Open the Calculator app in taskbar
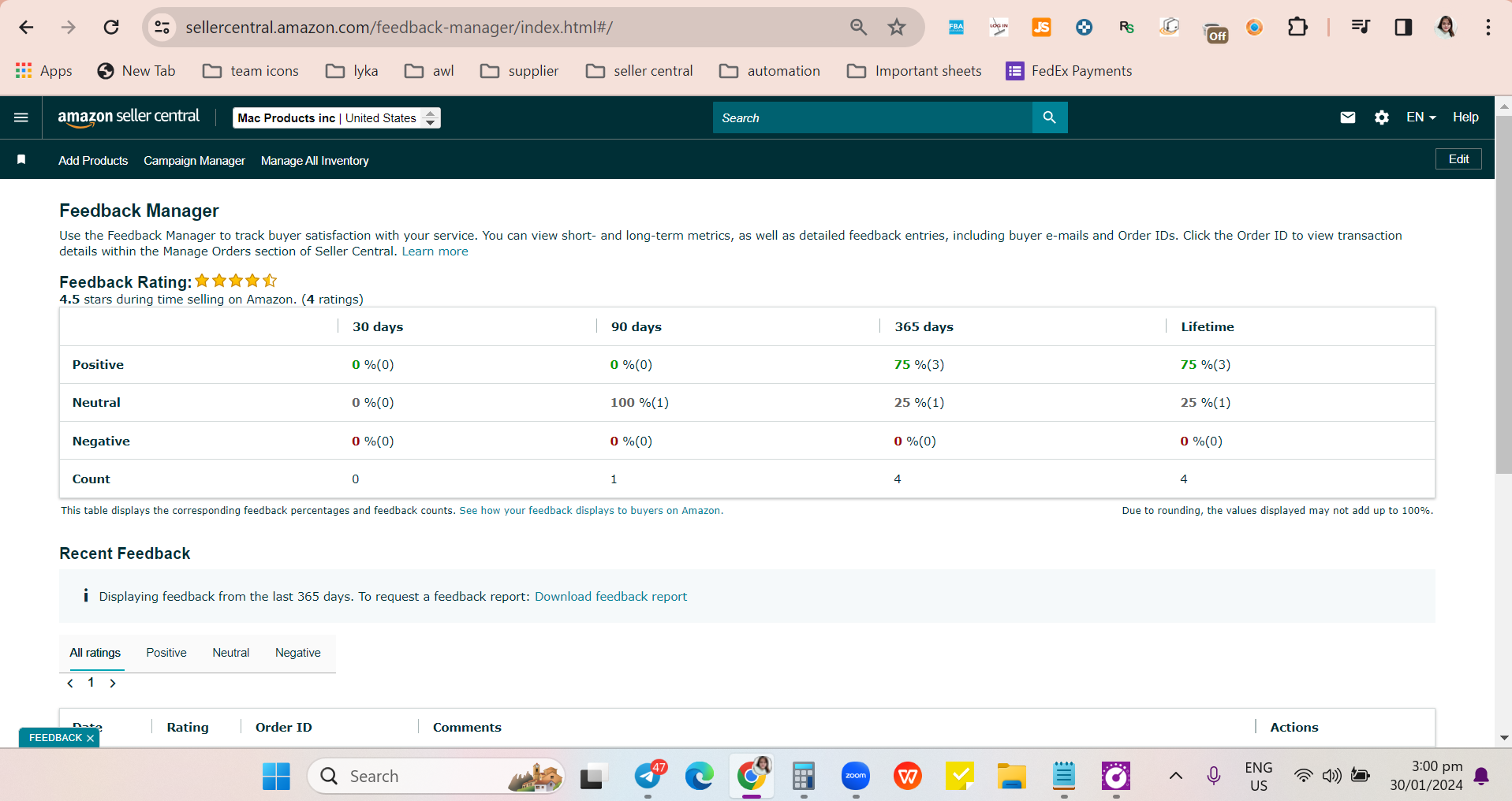The height and width of the screenshot is (801, 1512). [804, 777]
